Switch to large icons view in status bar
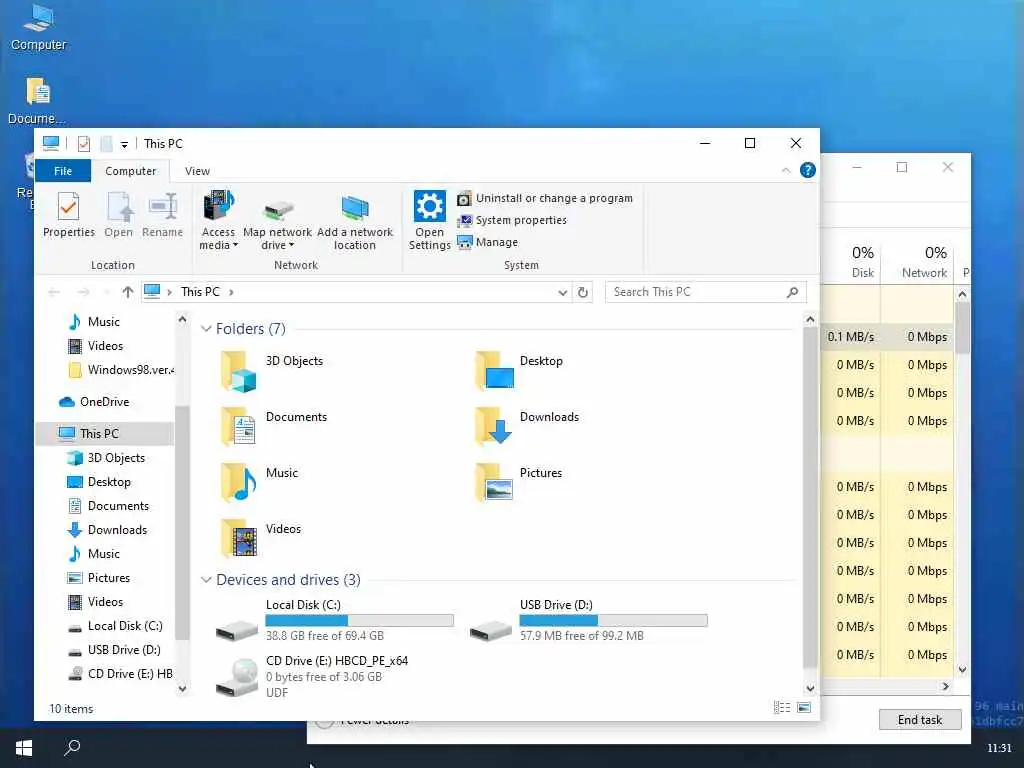 (x=804, y=708)
